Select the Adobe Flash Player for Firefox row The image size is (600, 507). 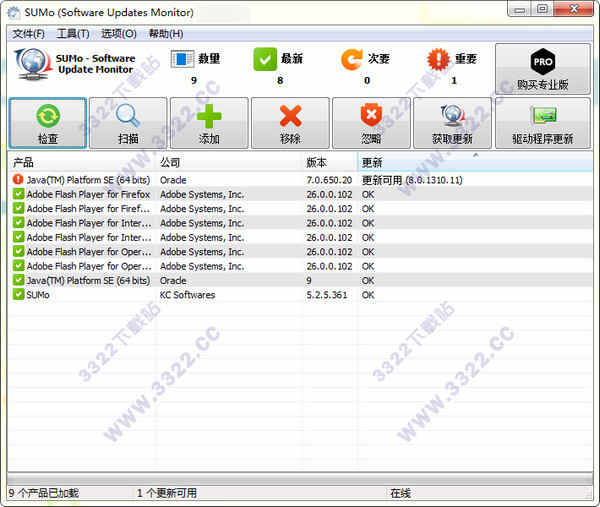click(x=300, y=194)
